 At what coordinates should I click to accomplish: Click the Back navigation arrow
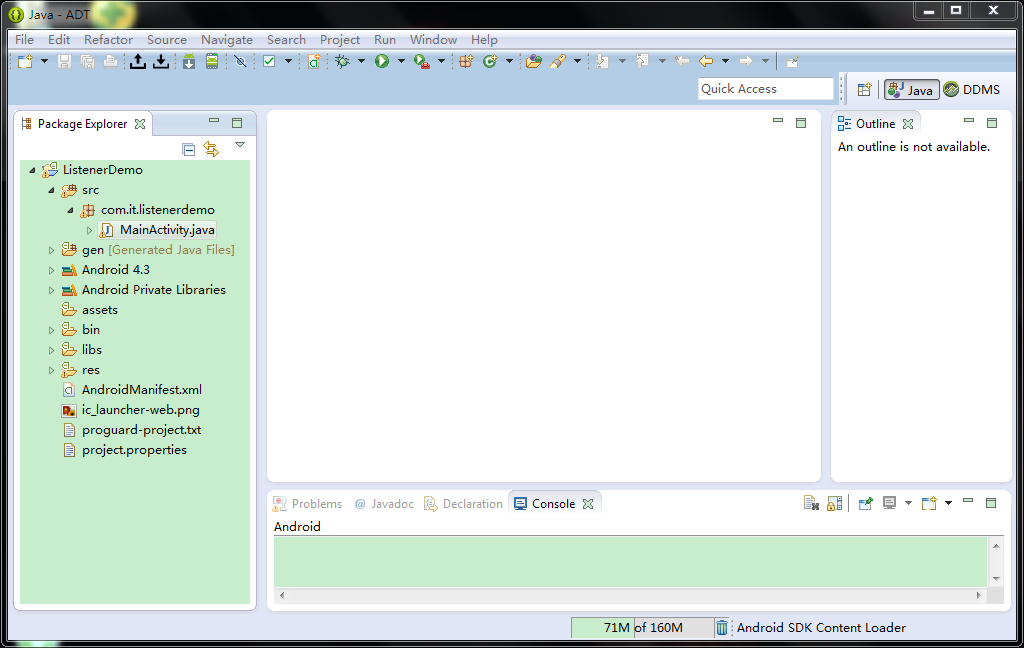706,61
